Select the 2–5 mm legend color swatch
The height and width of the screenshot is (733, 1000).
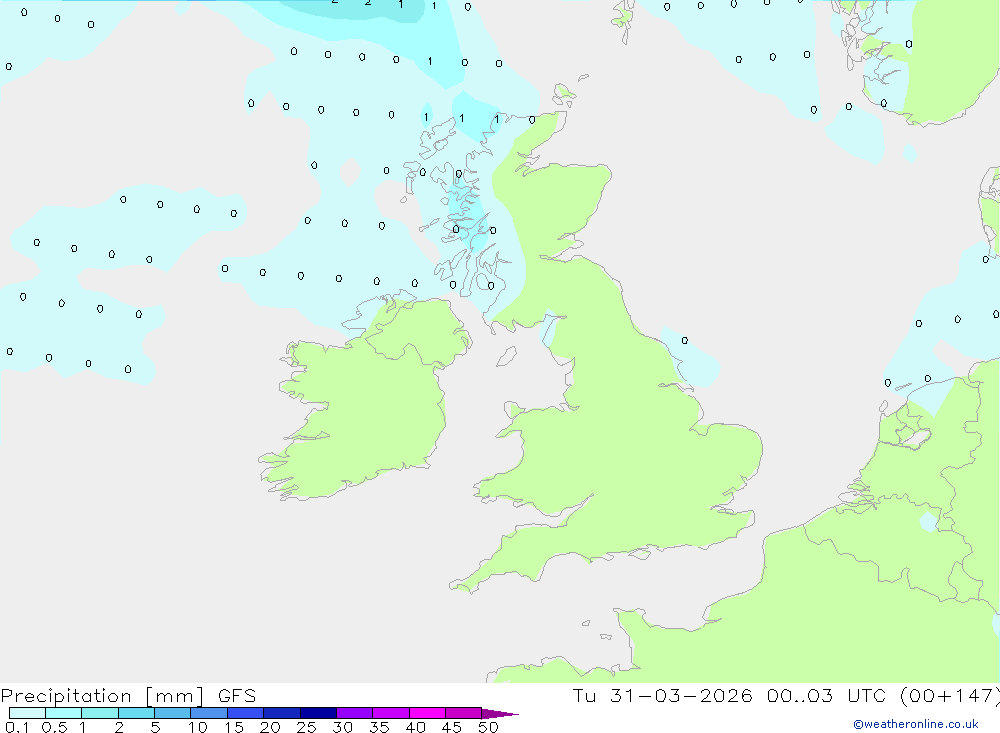(x=136, y=713)
